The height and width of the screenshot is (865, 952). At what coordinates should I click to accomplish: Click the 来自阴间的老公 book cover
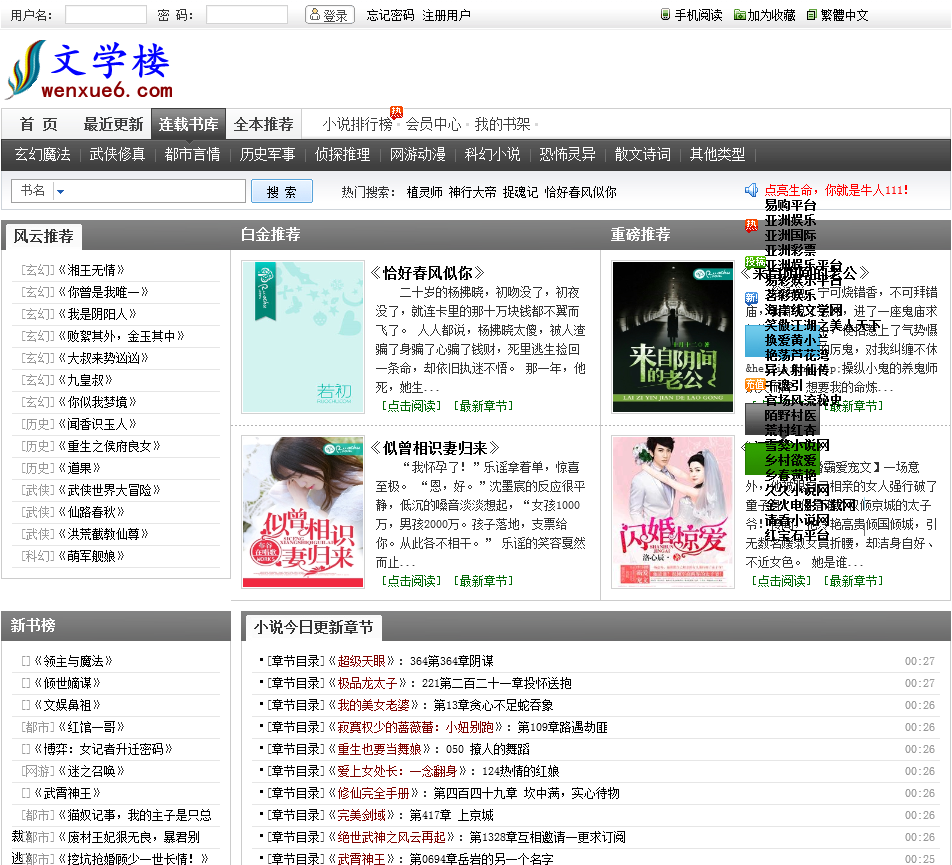tap(673, 337)
